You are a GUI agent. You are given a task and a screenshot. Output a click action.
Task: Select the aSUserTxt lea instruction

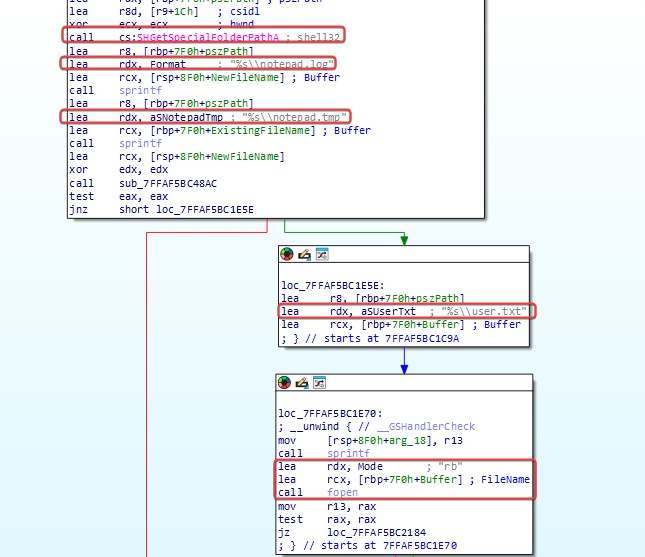pyautogui.click(x=404, y=311)
